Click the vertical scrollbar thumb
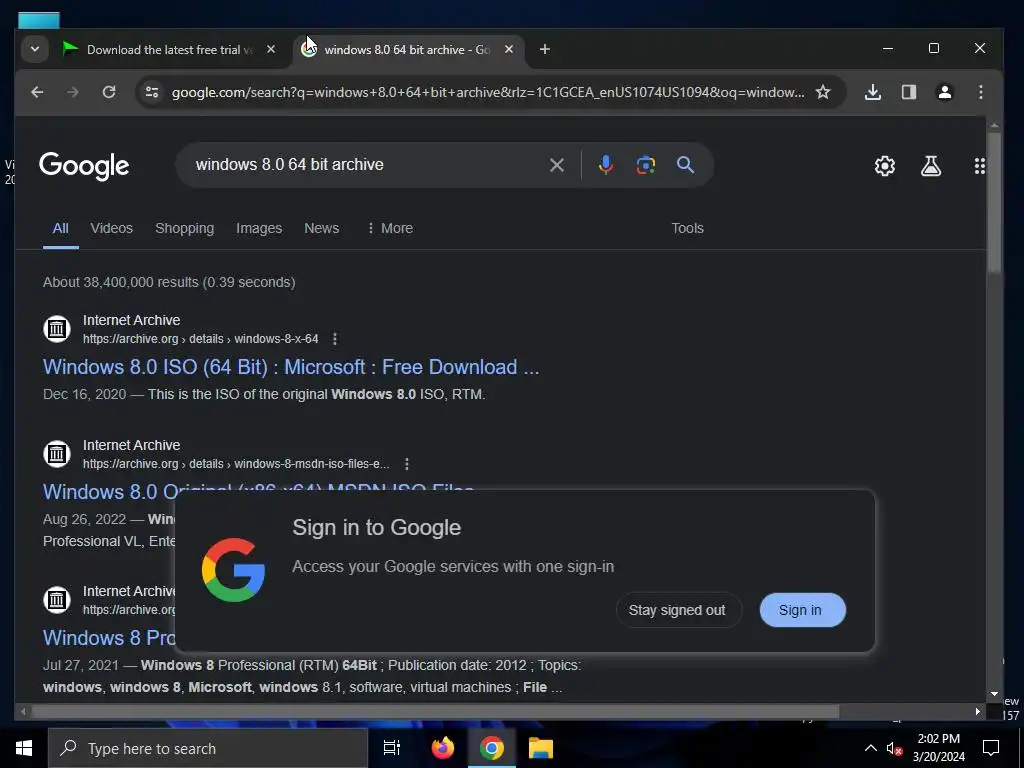The height and width of the screenshot is (768, 1024). [x=994, y=202]
